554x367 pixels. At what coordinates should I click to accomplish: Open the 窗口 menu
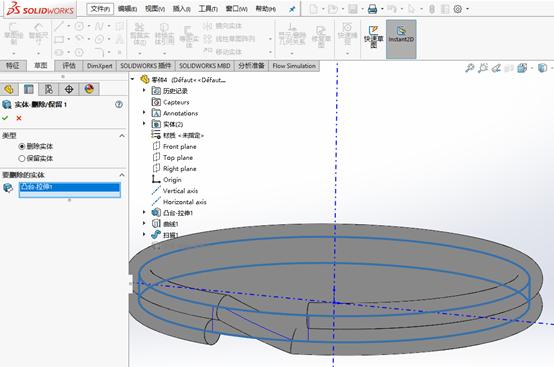(236, 9)
